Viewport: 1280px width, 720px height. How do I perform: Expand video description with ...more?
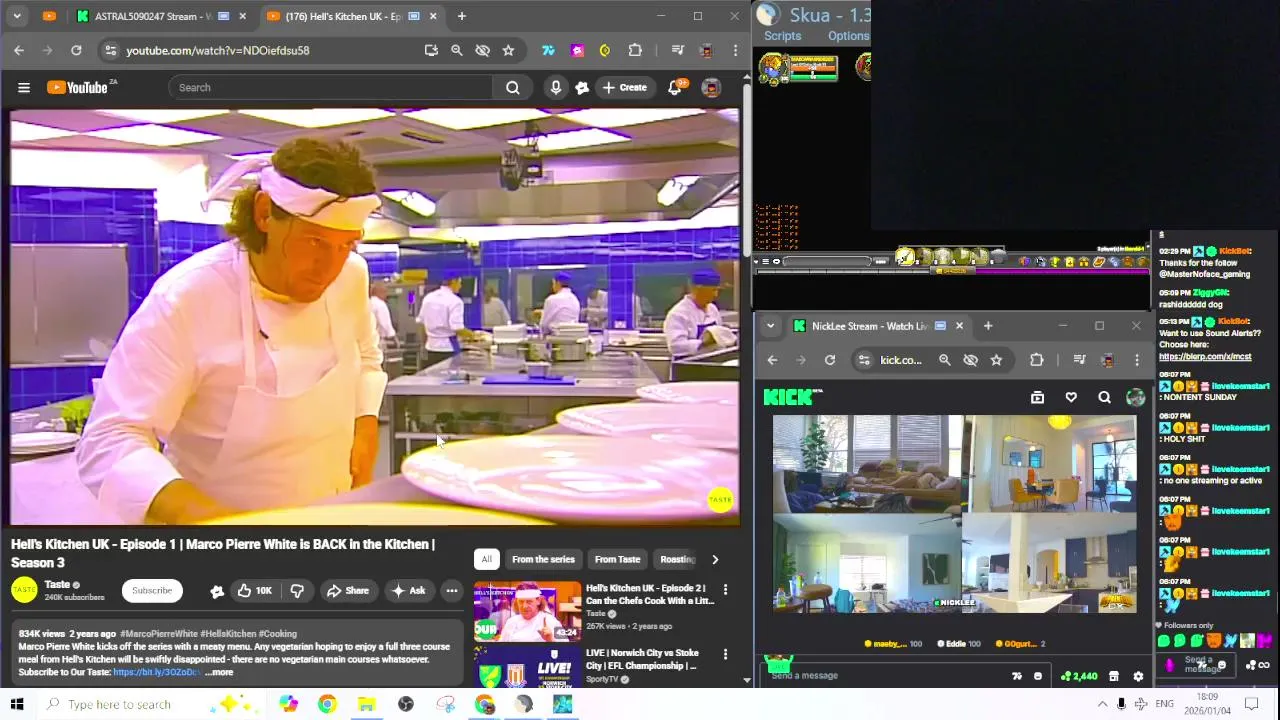coord(220,672)
